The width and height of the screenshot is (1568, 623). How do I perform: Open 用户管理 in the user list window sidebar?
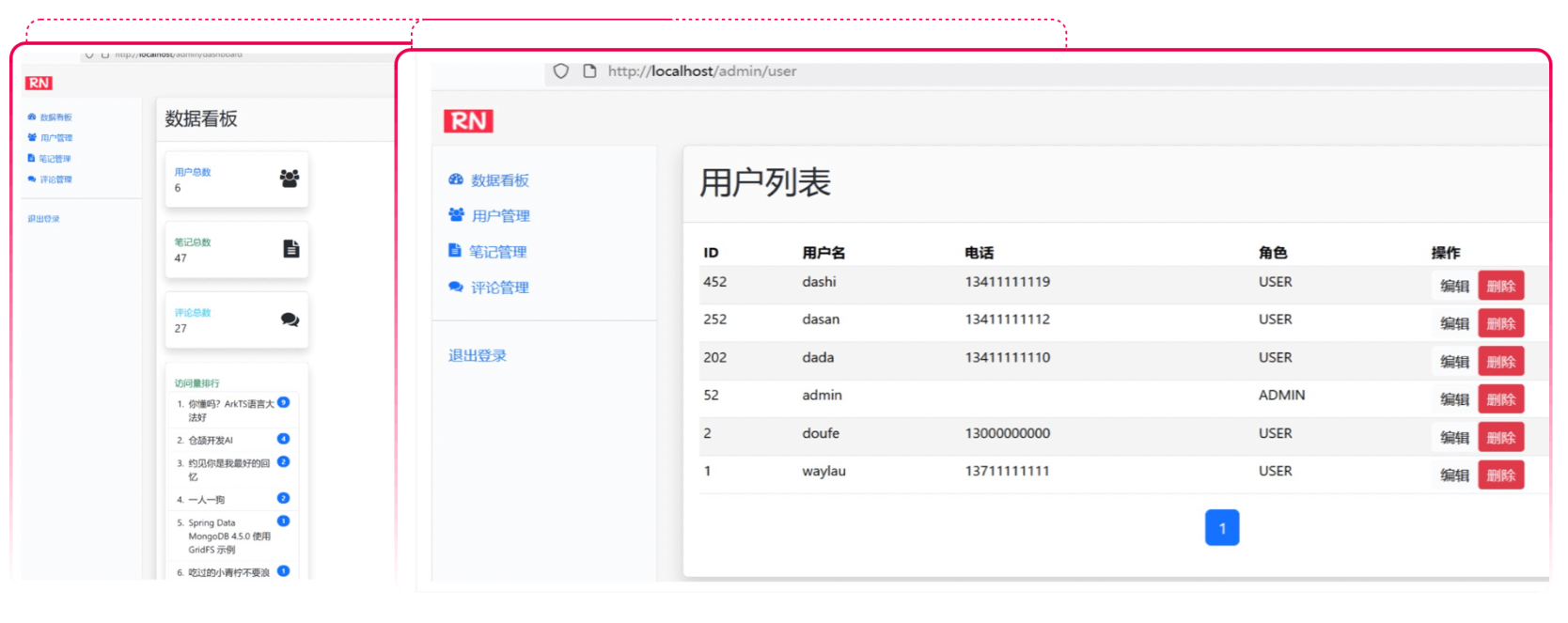(501, 216)
